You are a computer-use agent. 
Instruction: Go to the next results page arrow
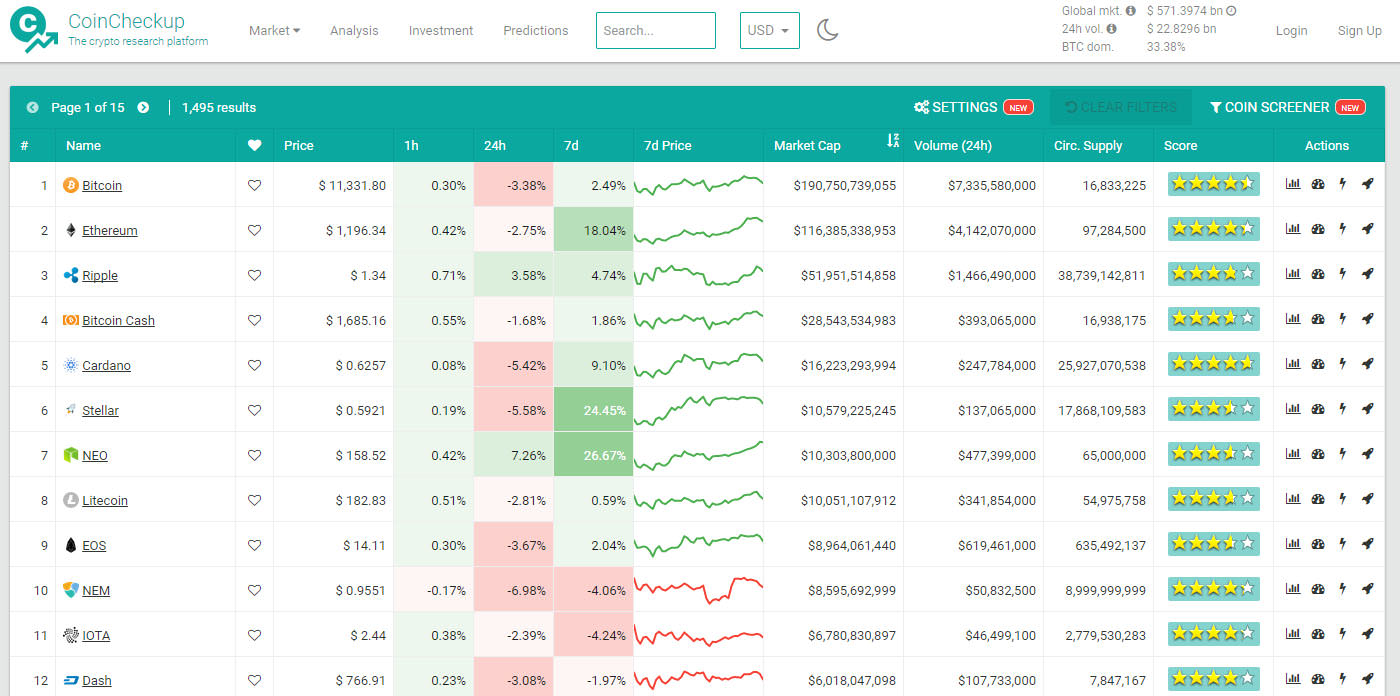(x=143, y=107)
